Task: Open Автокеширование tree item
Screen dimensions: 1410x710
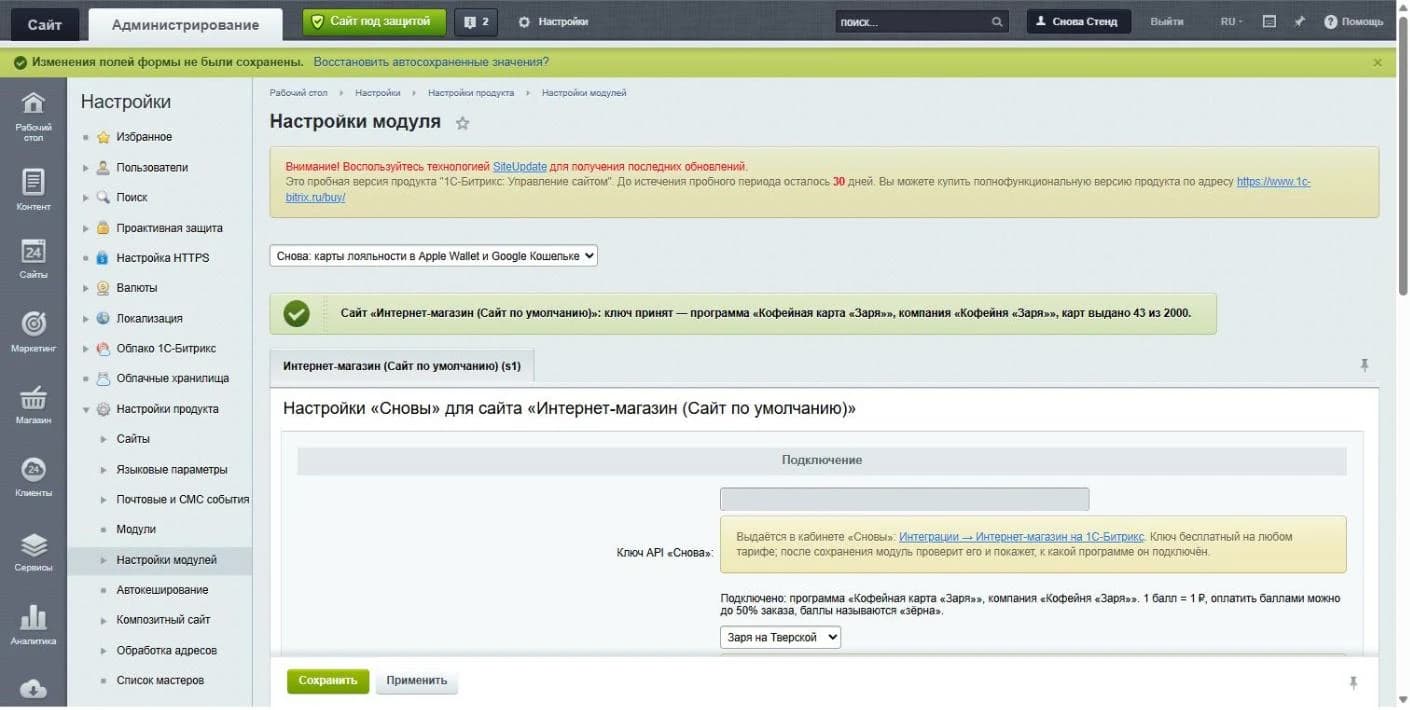Action: [x=162, y=590]
